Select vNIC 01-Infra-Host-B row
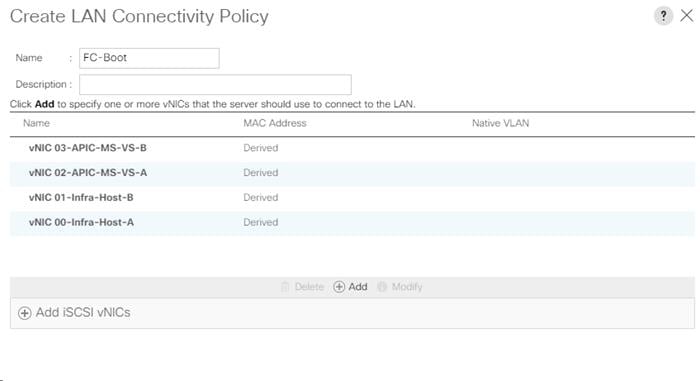Screen dimensions: 700x381 click(x=352, y=197)
